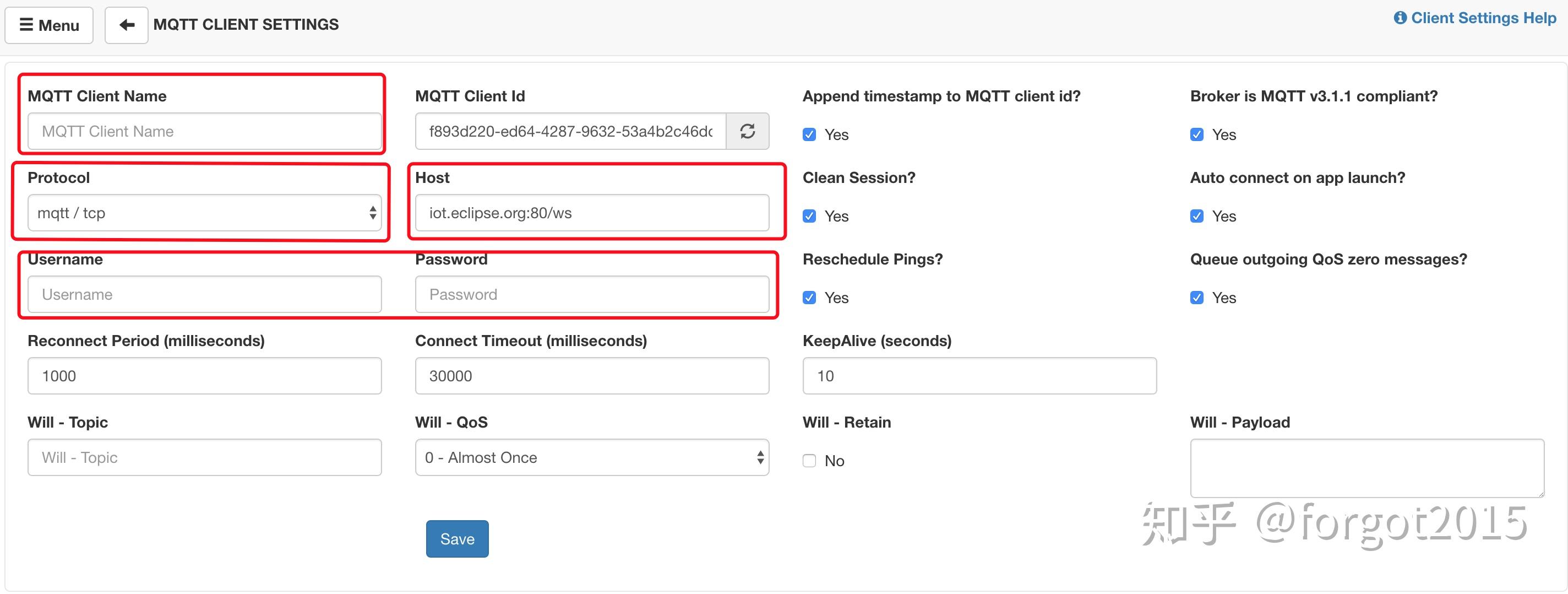Uncheck Queue outgoing QoS zero messages
1568x594 pixels.
point(1197,298)
